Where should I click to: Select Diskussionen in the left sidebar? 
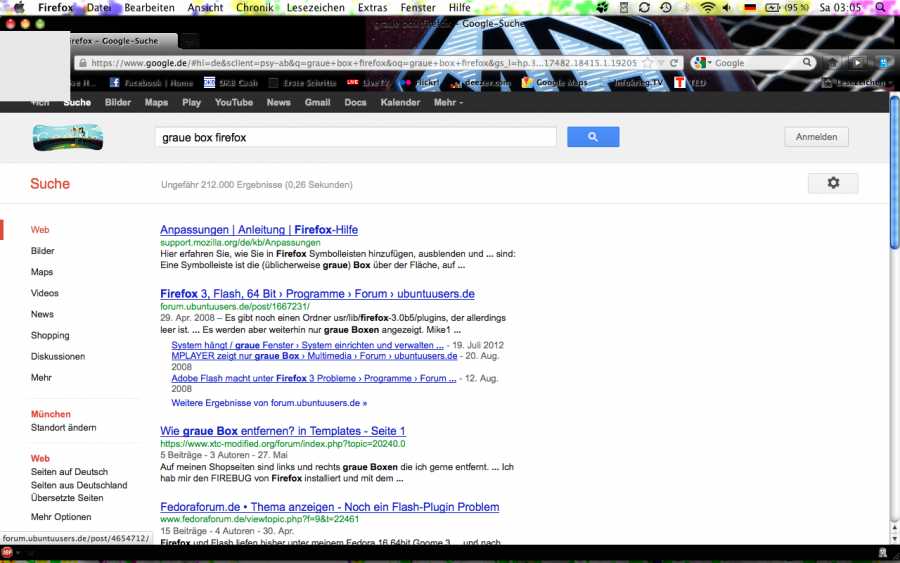click(x=58, y=356)
